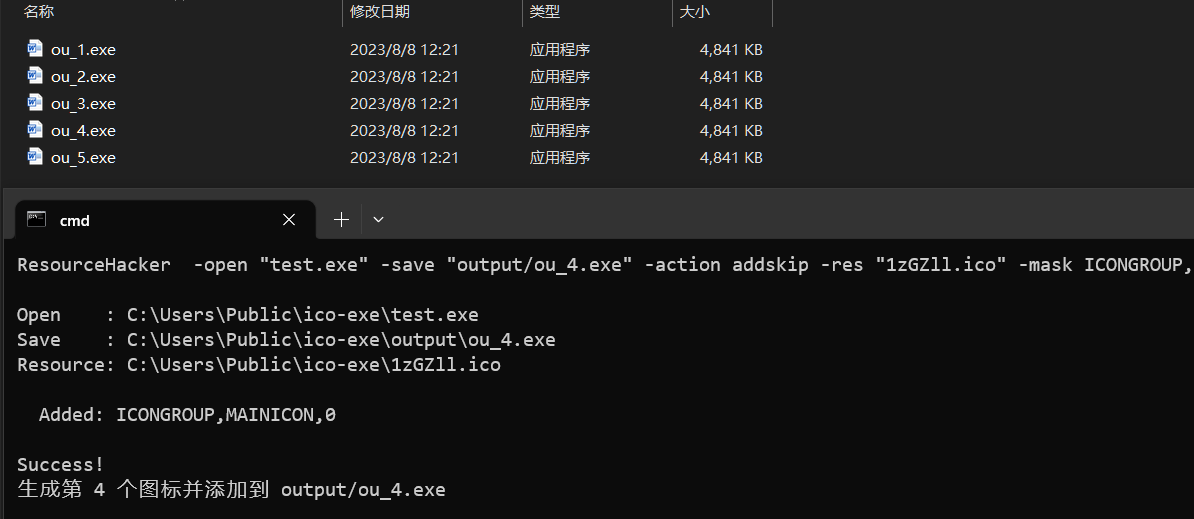The height and width of the screenshot is (519, 1194).
Task: Expand the terminal profile dropdown chevron
Action: [x=378, y=219]
